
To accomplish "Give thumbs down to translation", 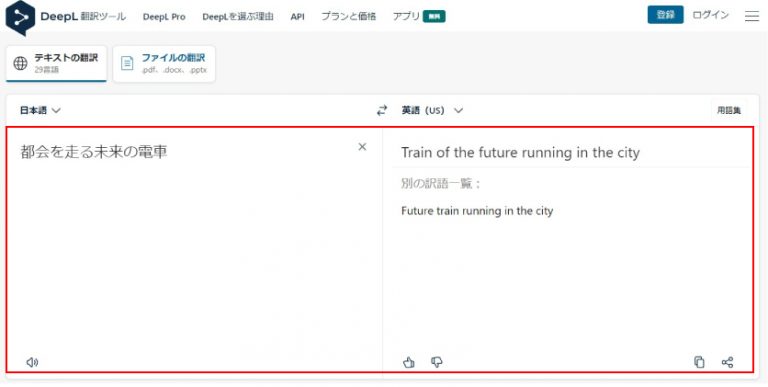I will click(x=436, y=363).
